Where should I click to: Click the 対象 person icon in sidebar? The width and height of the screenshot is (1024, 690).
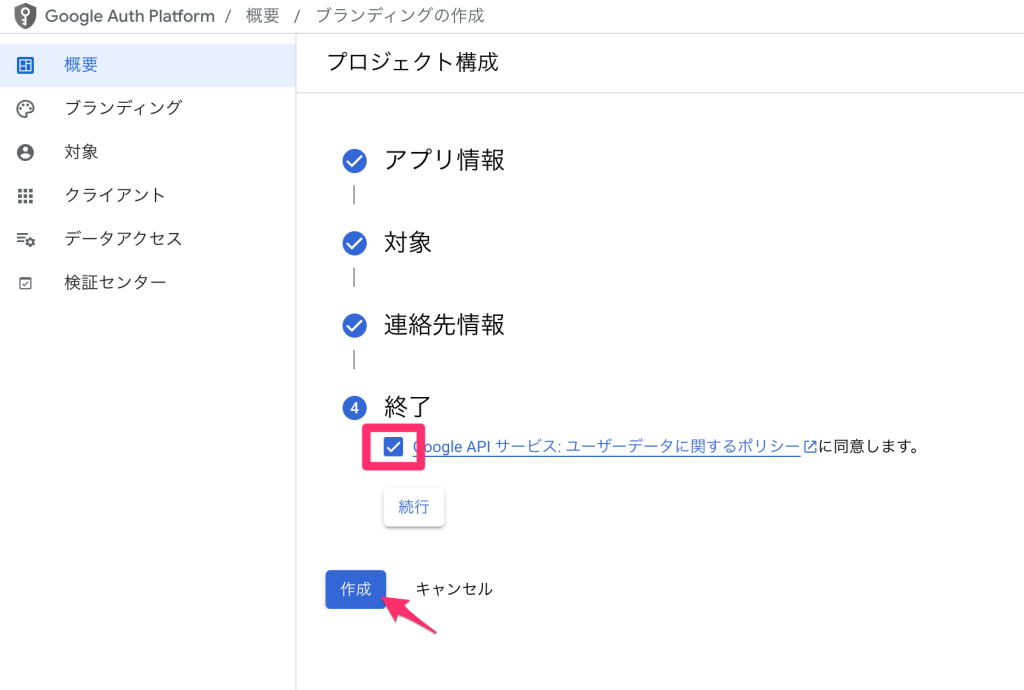(x=25, y=152)
